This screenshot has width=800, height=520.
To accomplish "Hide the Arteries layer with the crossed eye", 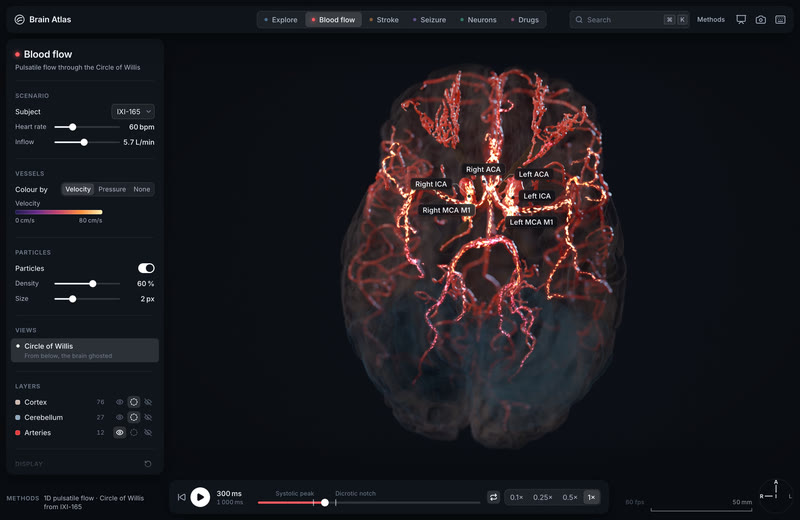I will pos(148,433).
